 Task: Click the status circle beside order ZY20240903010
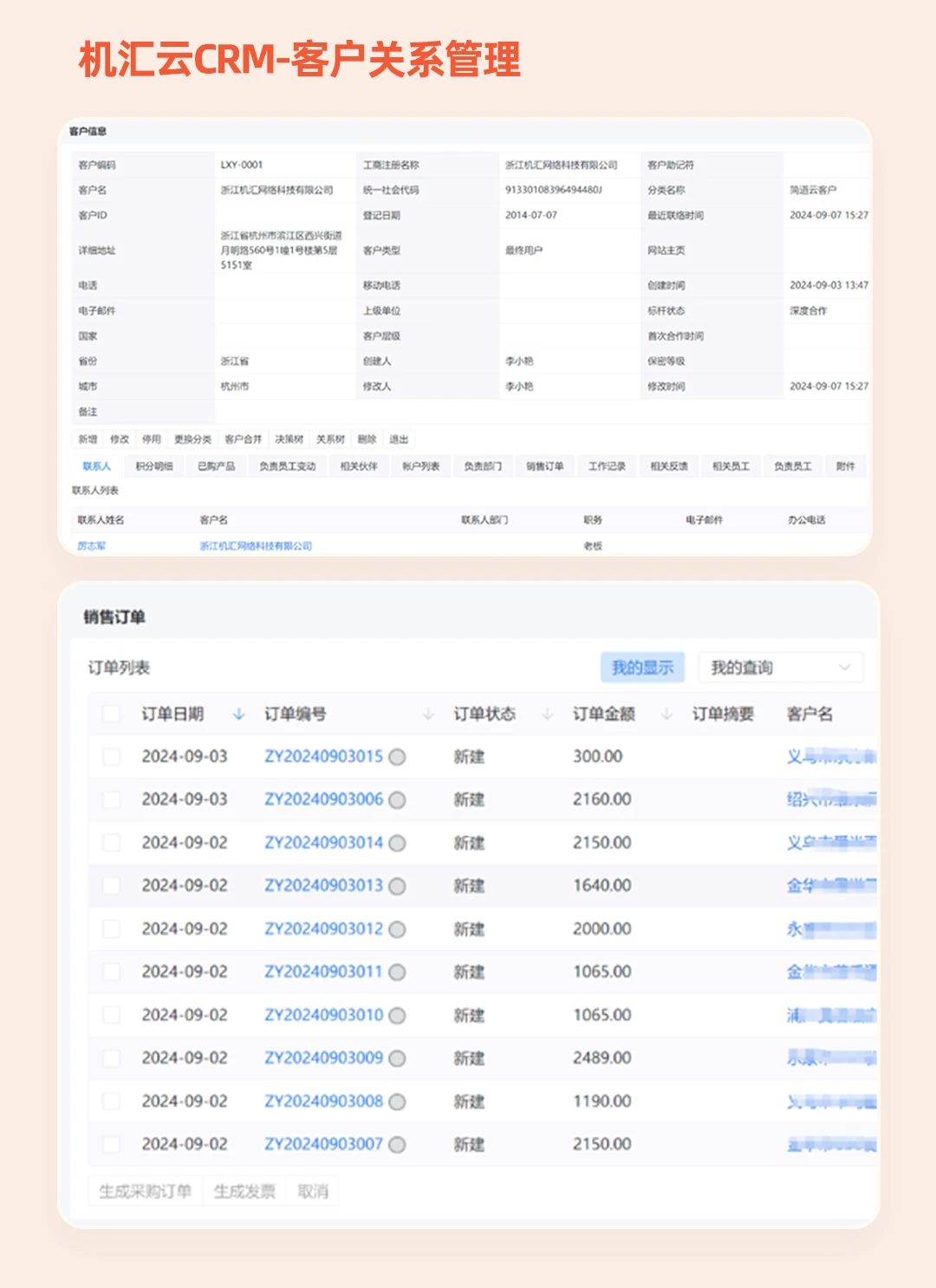(x=397, y=1015)
